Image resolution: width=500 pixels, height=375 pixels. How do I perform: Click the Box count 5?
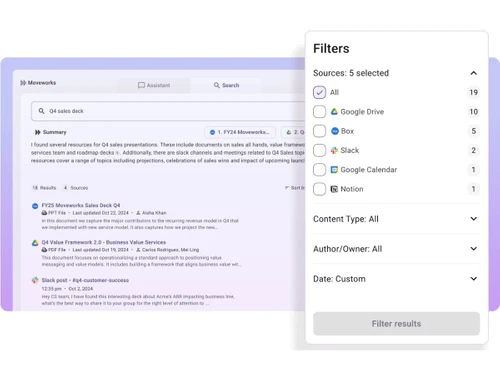click(474, 131)
